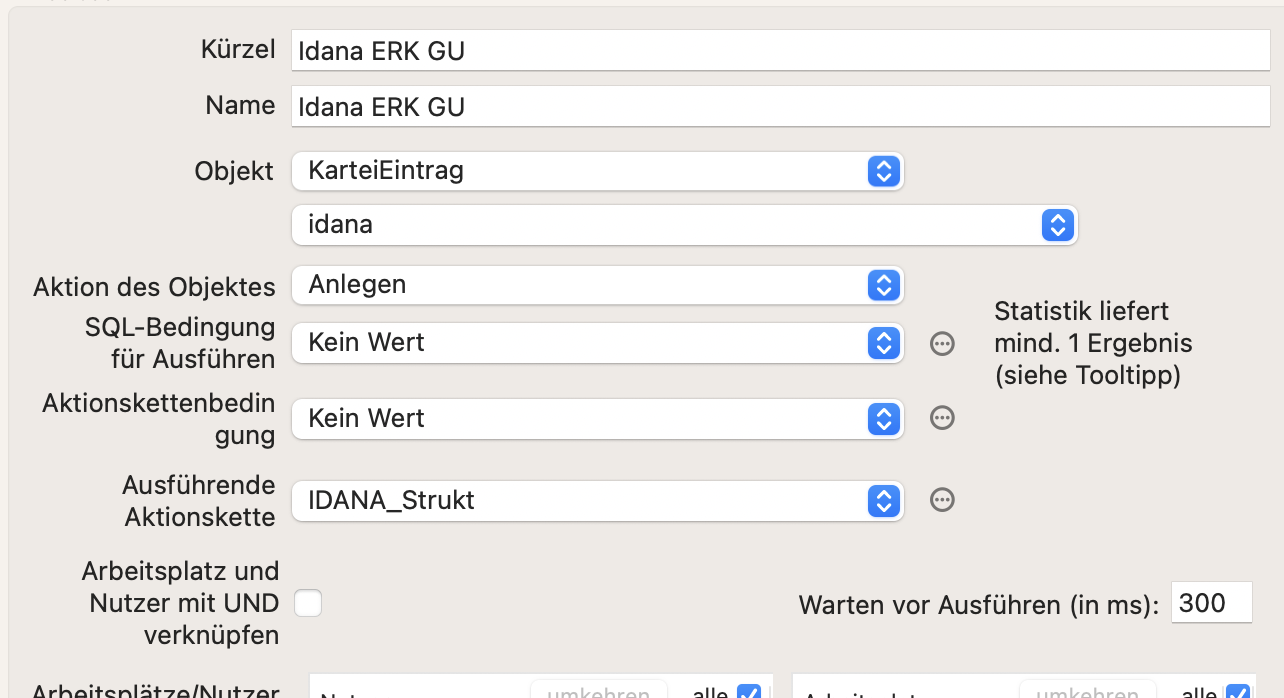Click the right 'umkehren' button
Image resolution: width=1284 pixels, height=698 pixels.
[1088, 690]
